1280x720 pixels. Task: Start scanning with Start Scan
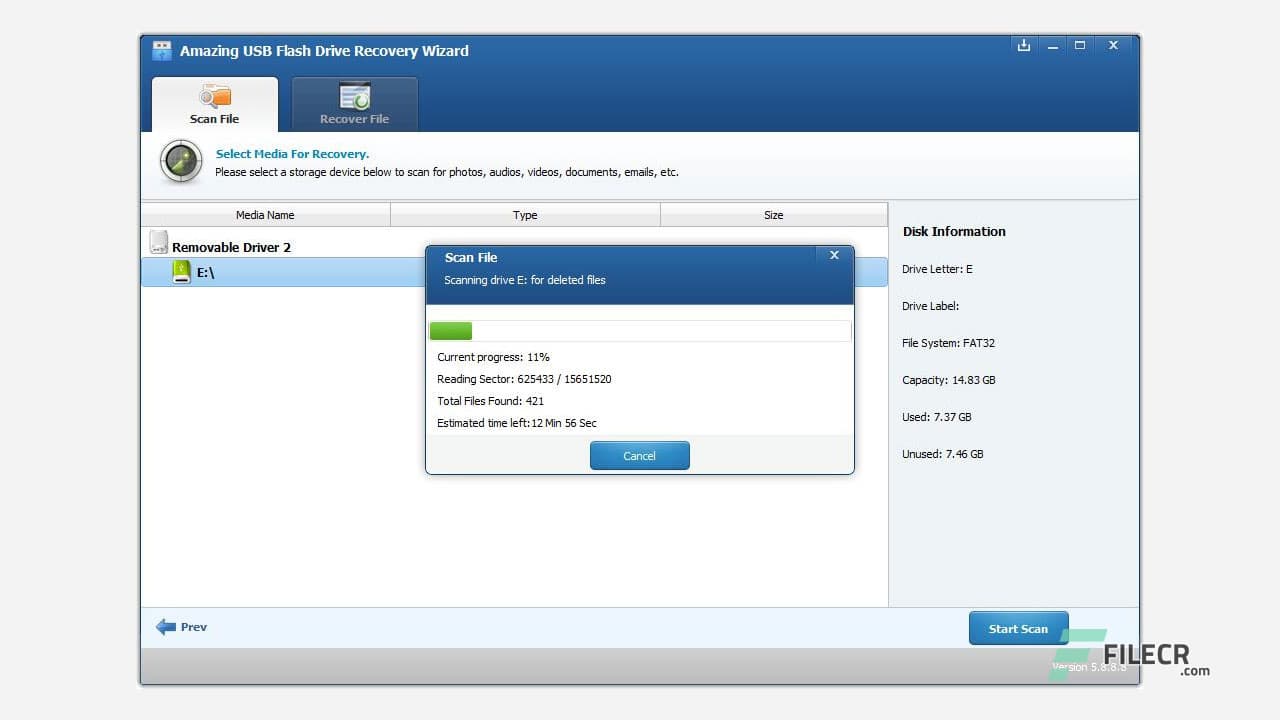click(x=1018, y=628)
